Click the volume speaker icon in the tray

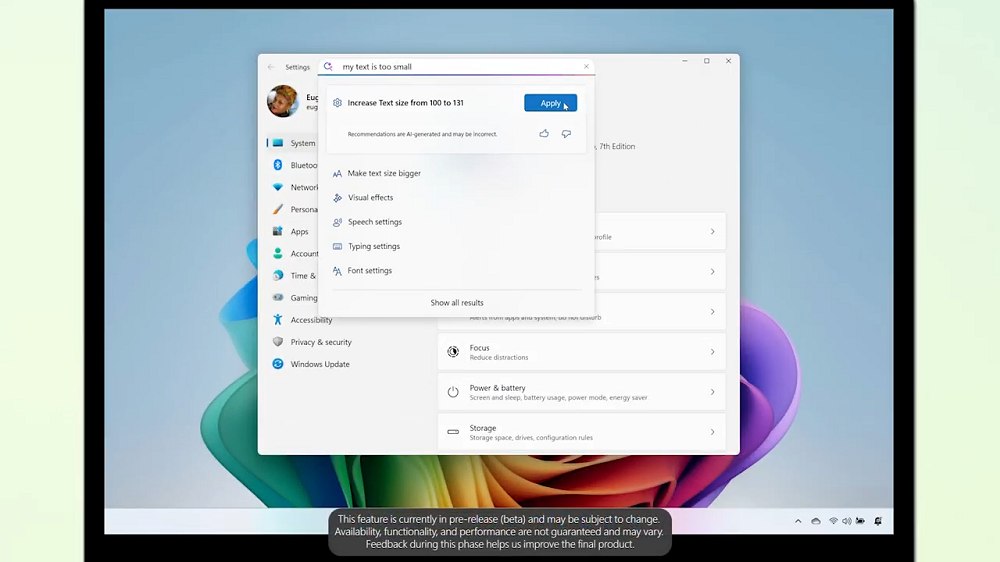coord(846,521)
